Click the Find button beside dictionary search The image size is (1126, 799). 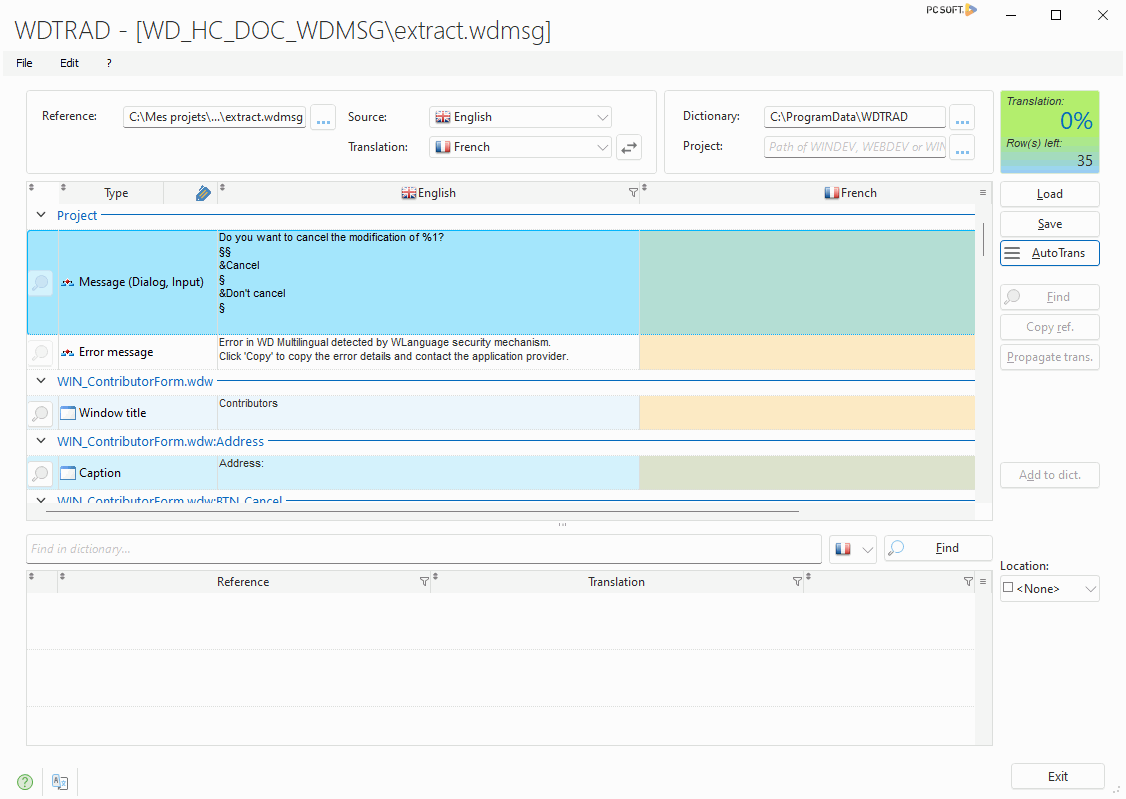(938, 548)
